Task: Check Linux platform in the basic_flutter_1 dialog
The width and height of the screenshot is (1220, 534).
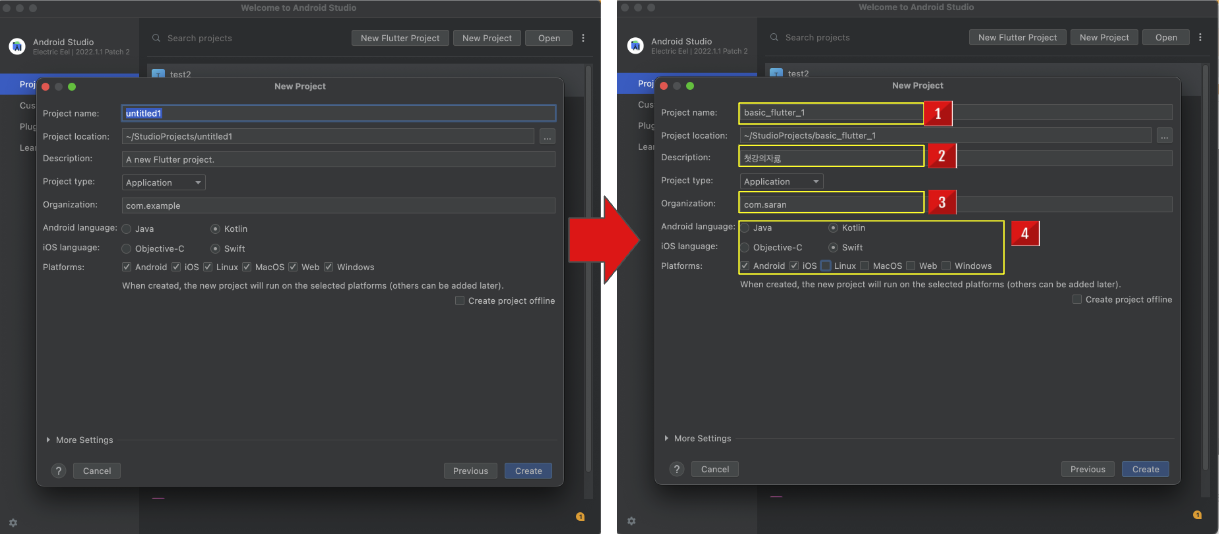Action: [x=826, y=266]
